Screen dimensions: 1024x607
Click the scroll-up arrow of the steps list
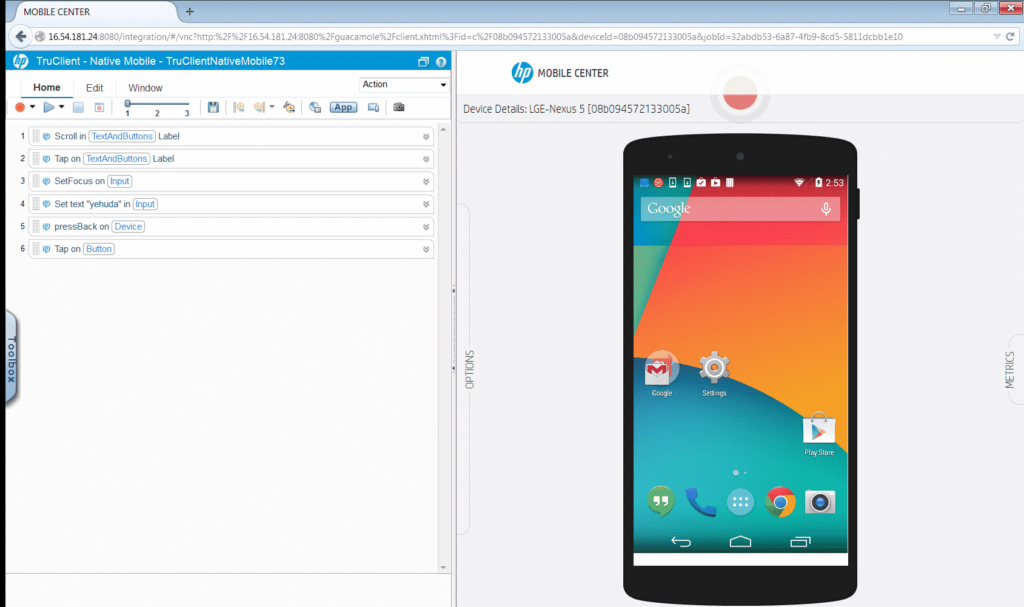tap(443, 129)
